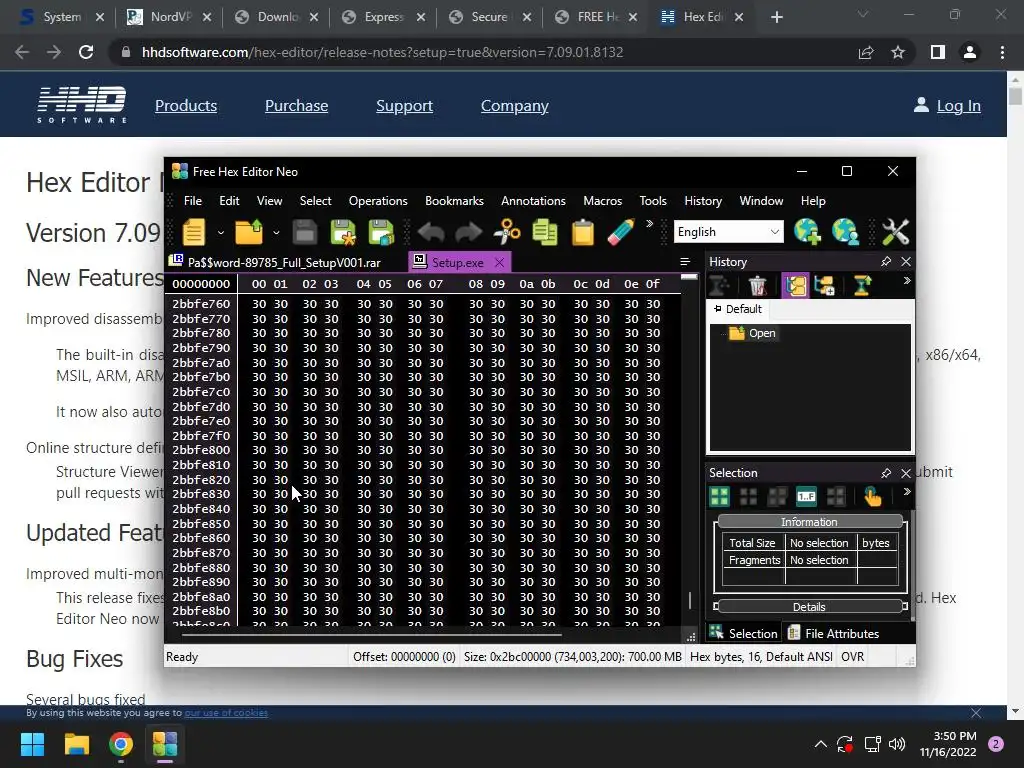
Task: Click the browser address bar URL
Action: coord(382,52)
